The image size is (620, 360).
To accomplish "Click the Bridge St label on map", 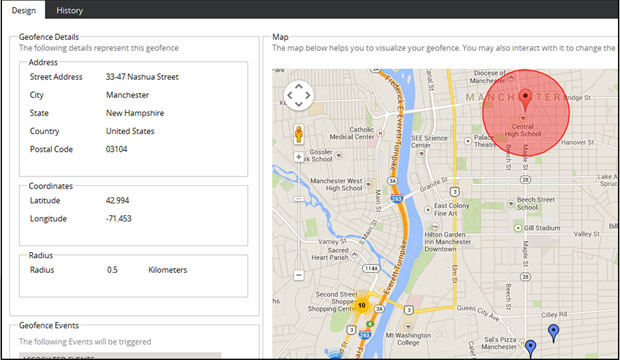I will pyautogui.click(x=577, y=97).
